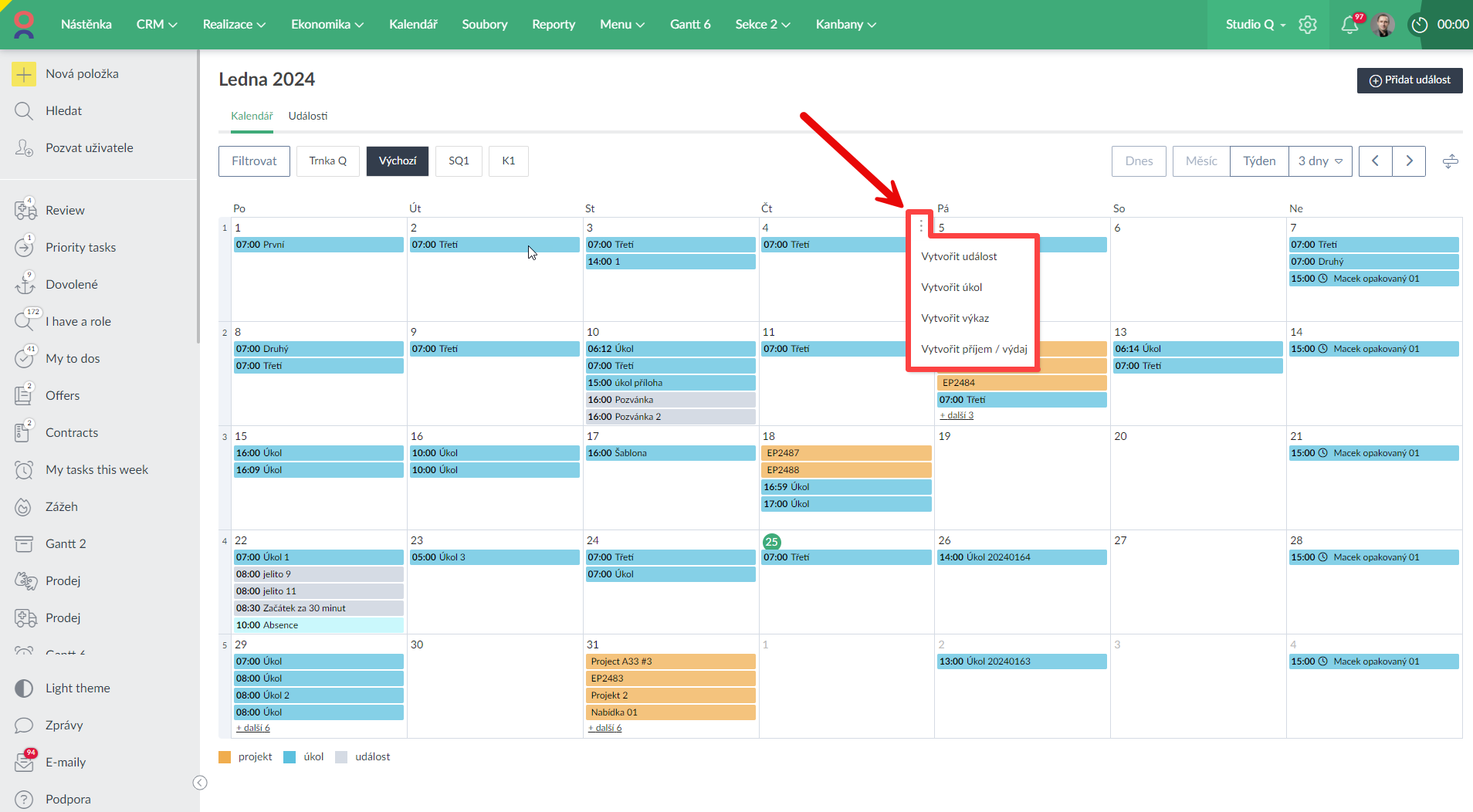The width and height of the screenshot is (1473, 812).
Task: Select Vytvořit úkol from context menu
Action: 951,287
